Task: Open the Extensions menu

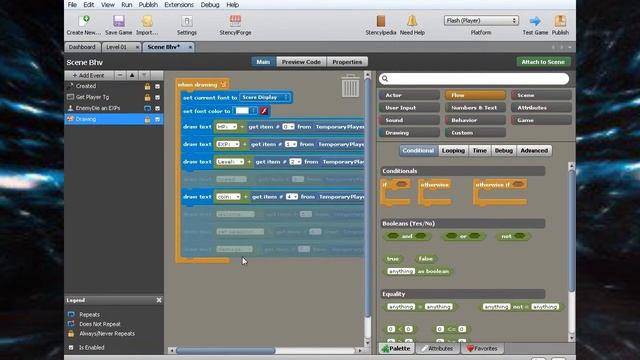Action: tap(179, 5)
